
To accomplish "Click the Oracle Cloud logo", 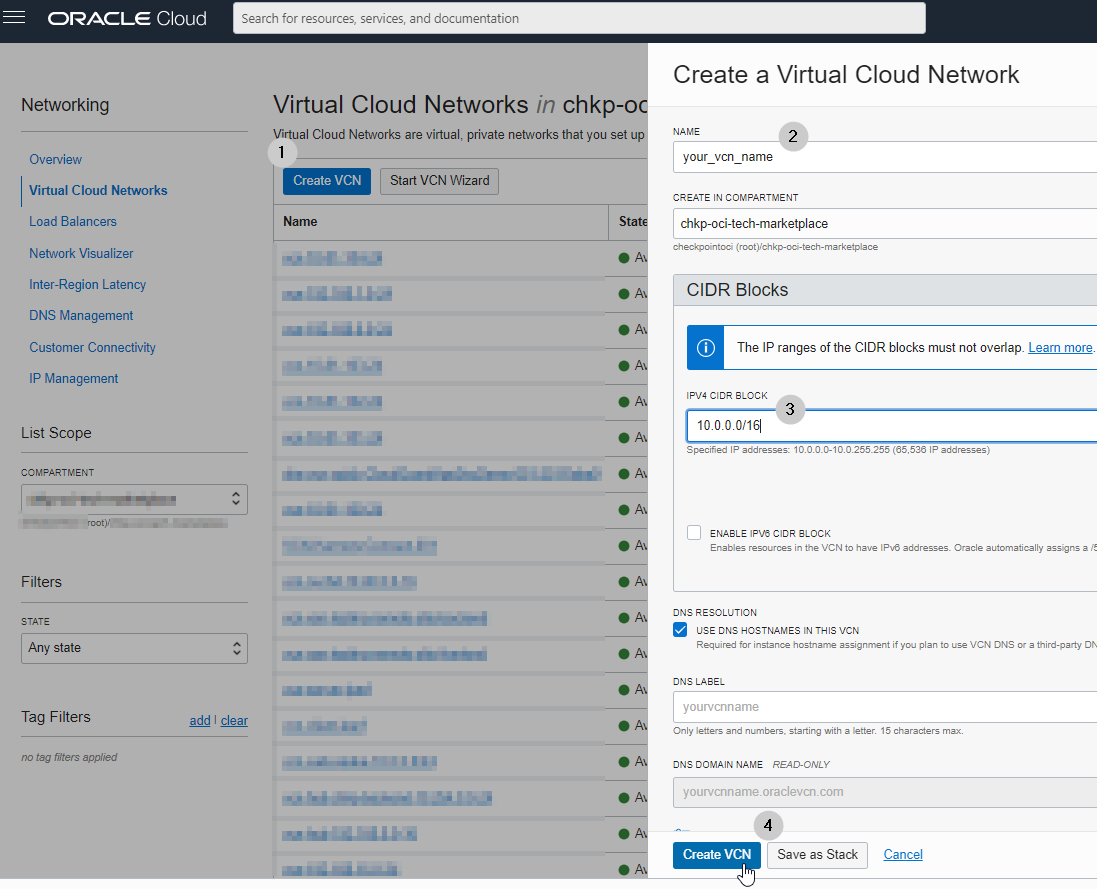I will [127, 18].
